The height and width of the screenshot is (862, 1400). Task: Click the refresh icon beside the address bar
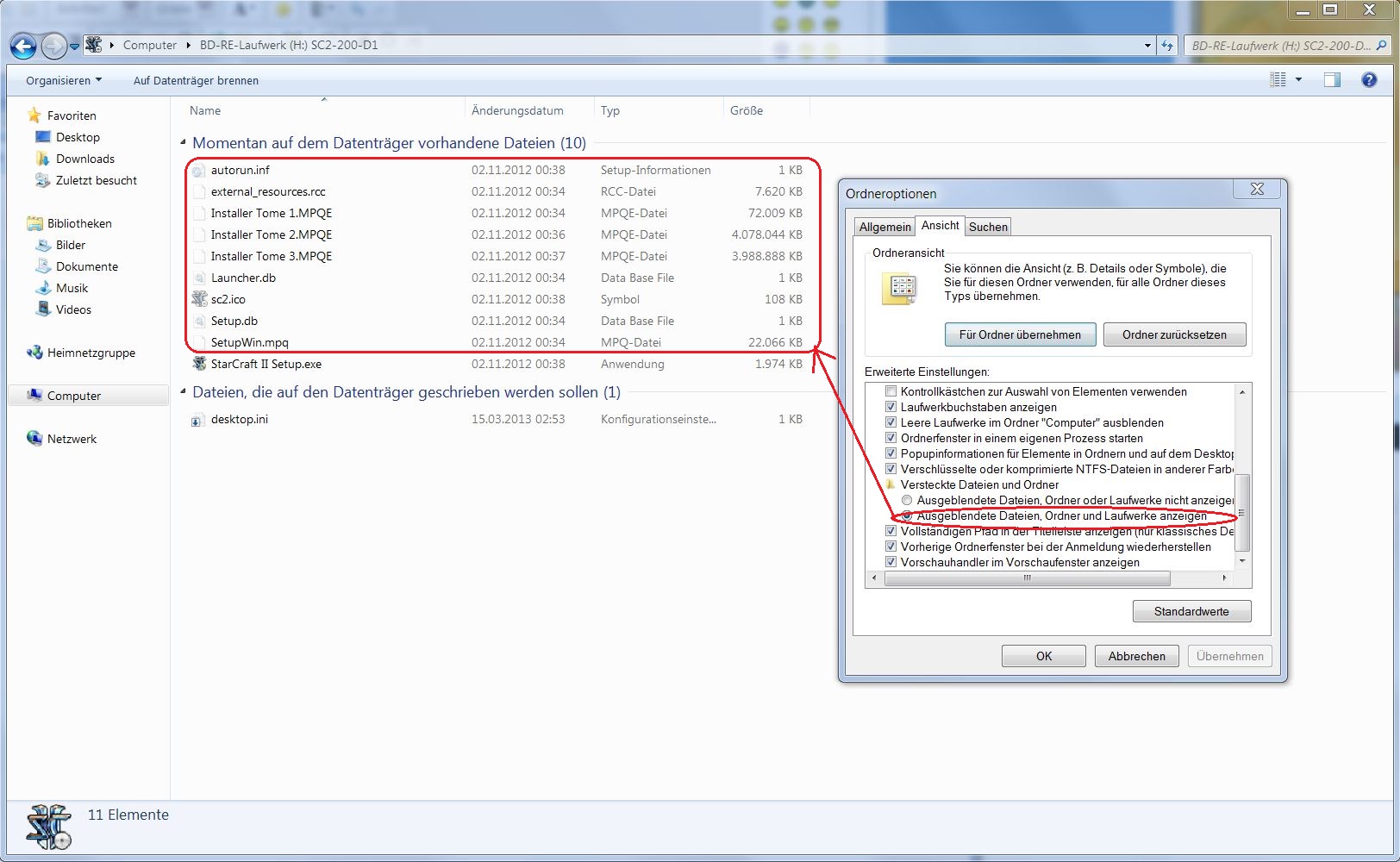coord(1167,46)
